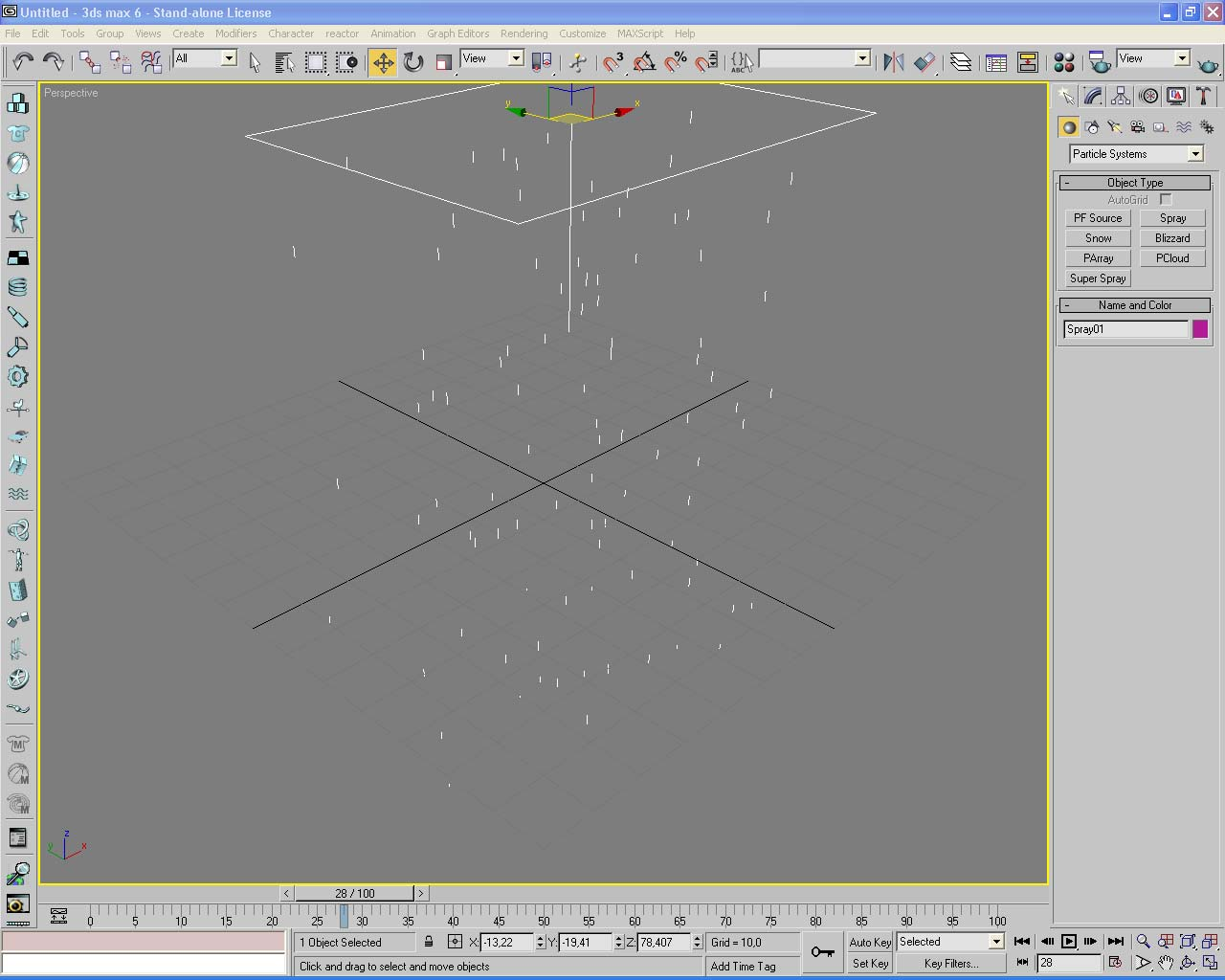Open the File menu
Image resolution: width=1225 pixels, height=980 pixels.
[12, 33]
